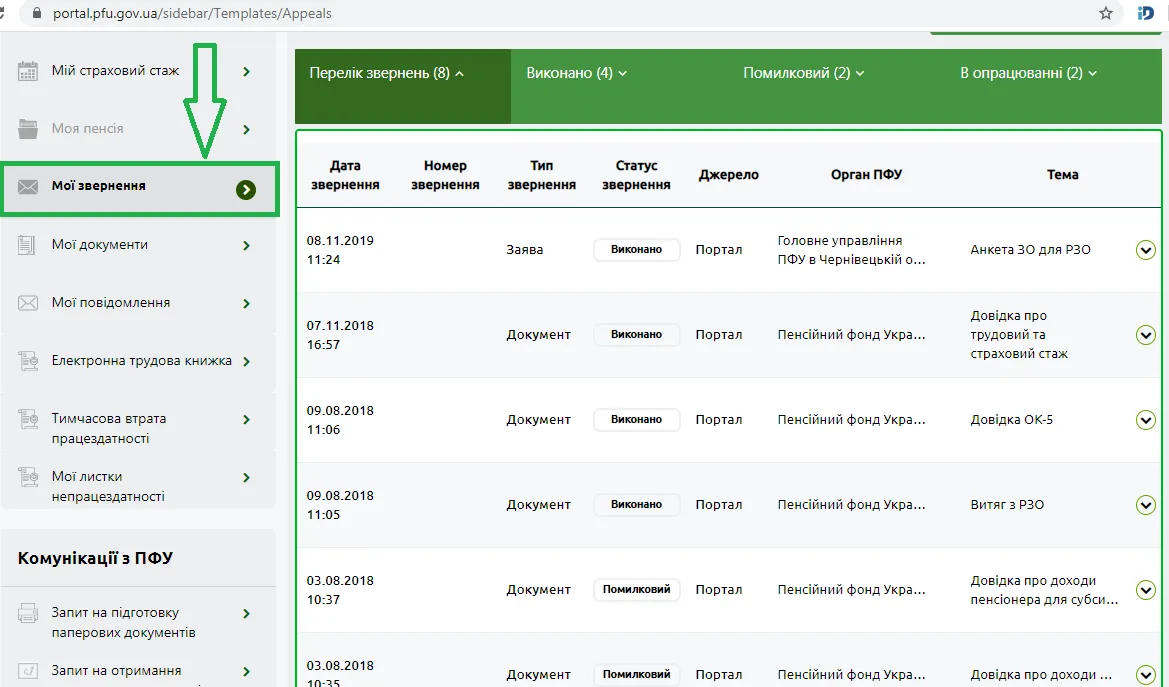Click Виконано status badge for 09.08.2018 11:06 appeal
The image size is (1169, 687).
coord(637,420)
